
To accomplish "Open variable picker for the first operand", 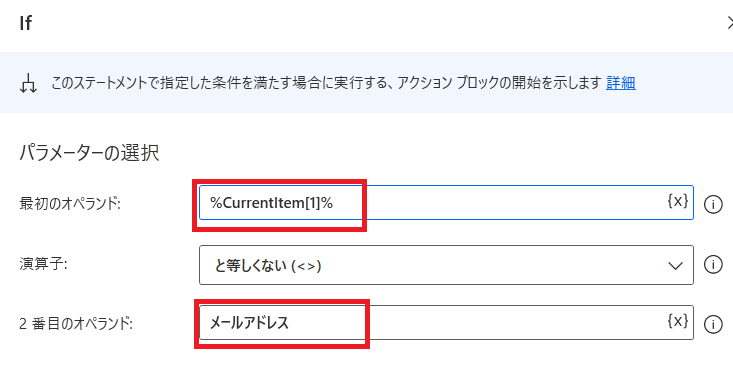I will [677, 201].
